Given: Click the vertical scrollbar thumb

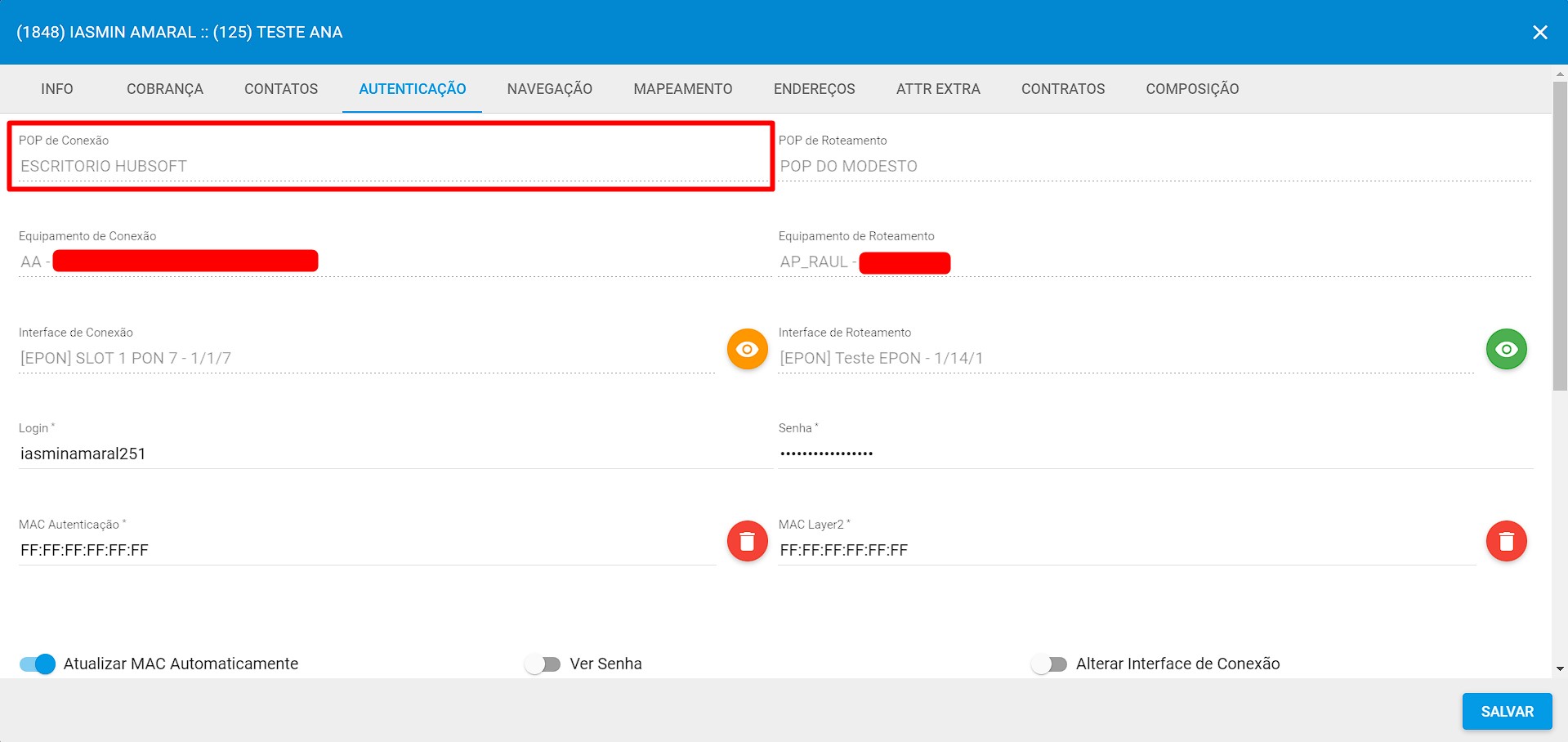Looking at the screenshot, I should coord(1560,237).
